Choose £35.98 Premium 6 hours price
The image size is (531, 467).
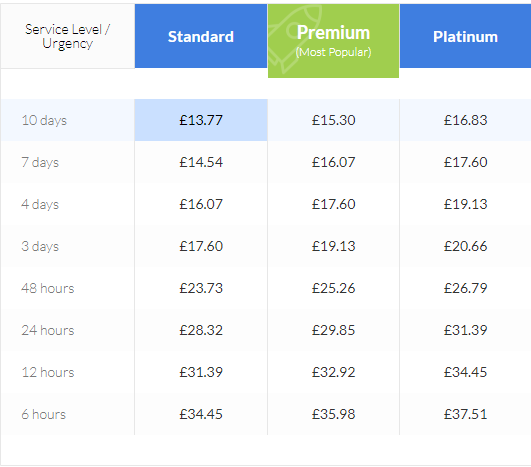[x=333, y=414]
